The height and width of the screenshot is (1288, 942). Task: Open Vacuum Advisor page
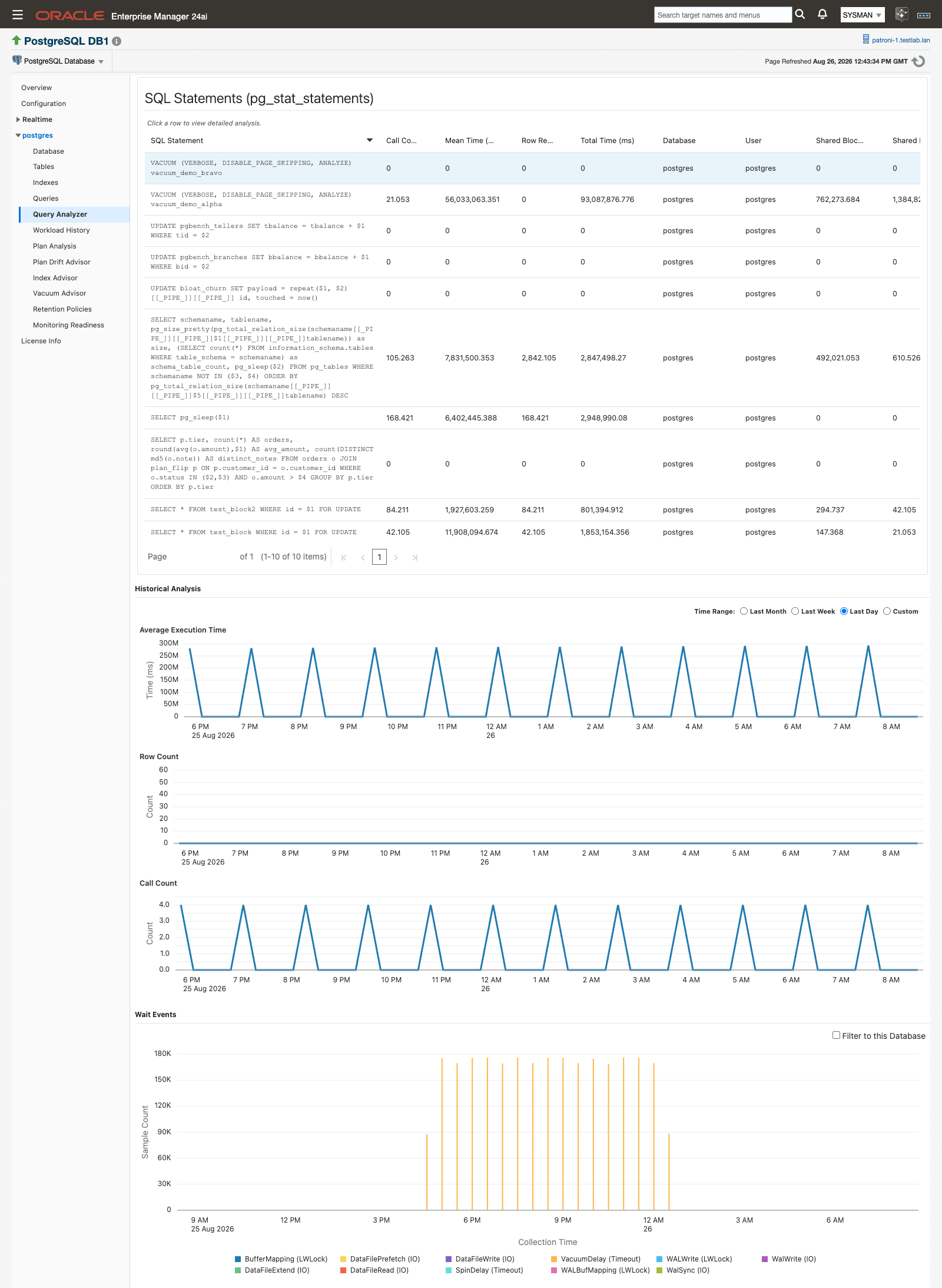coord(59,293)
